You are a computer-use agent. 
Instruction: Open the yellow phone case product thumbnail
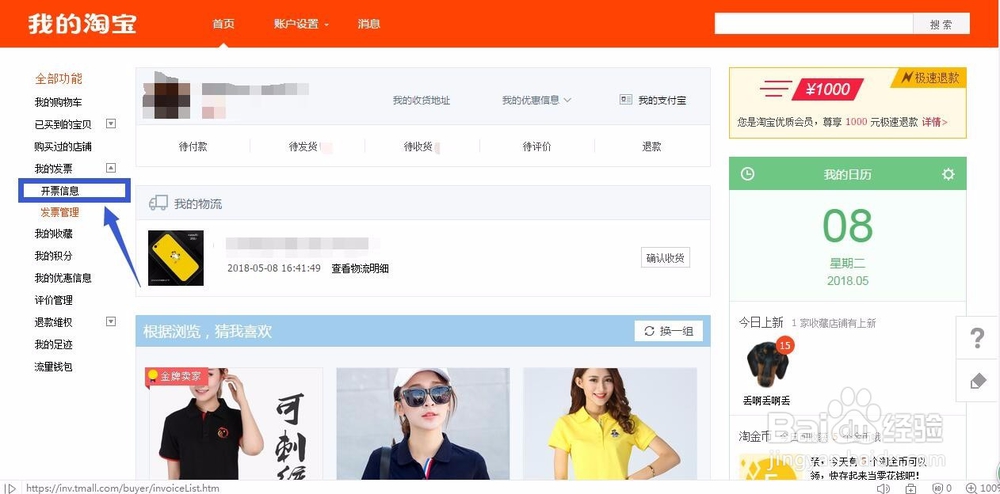coord(176,258)
